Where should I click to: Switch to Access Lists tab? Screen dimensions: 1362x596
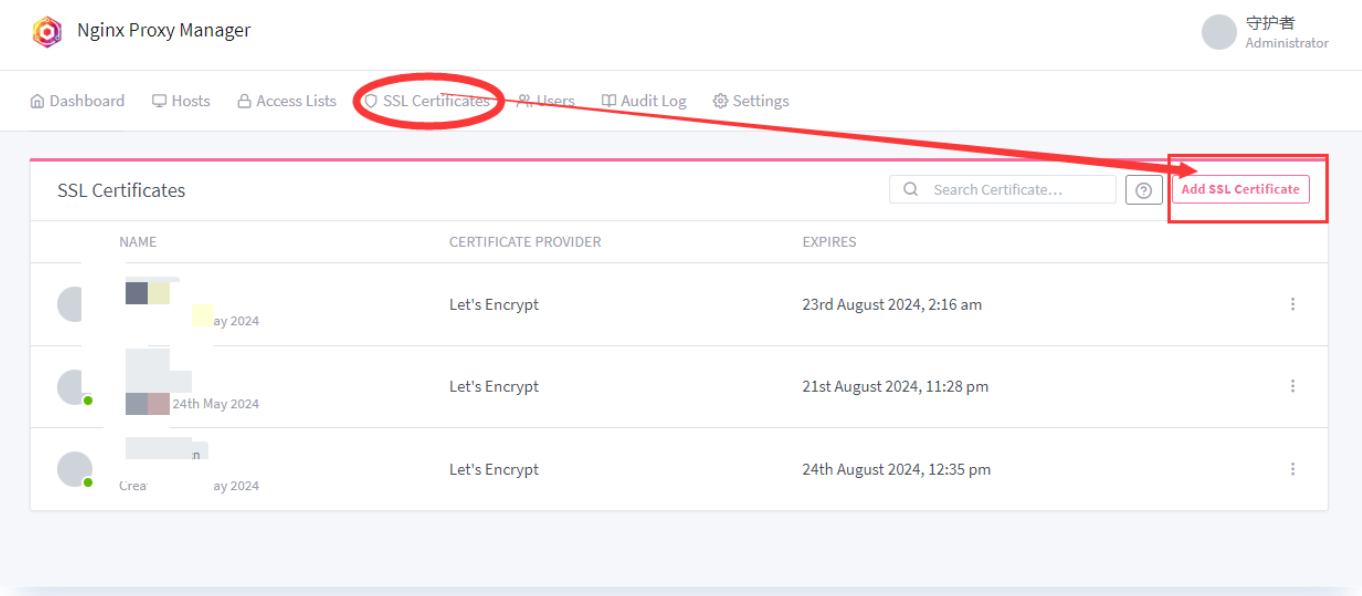click(287, 101)
